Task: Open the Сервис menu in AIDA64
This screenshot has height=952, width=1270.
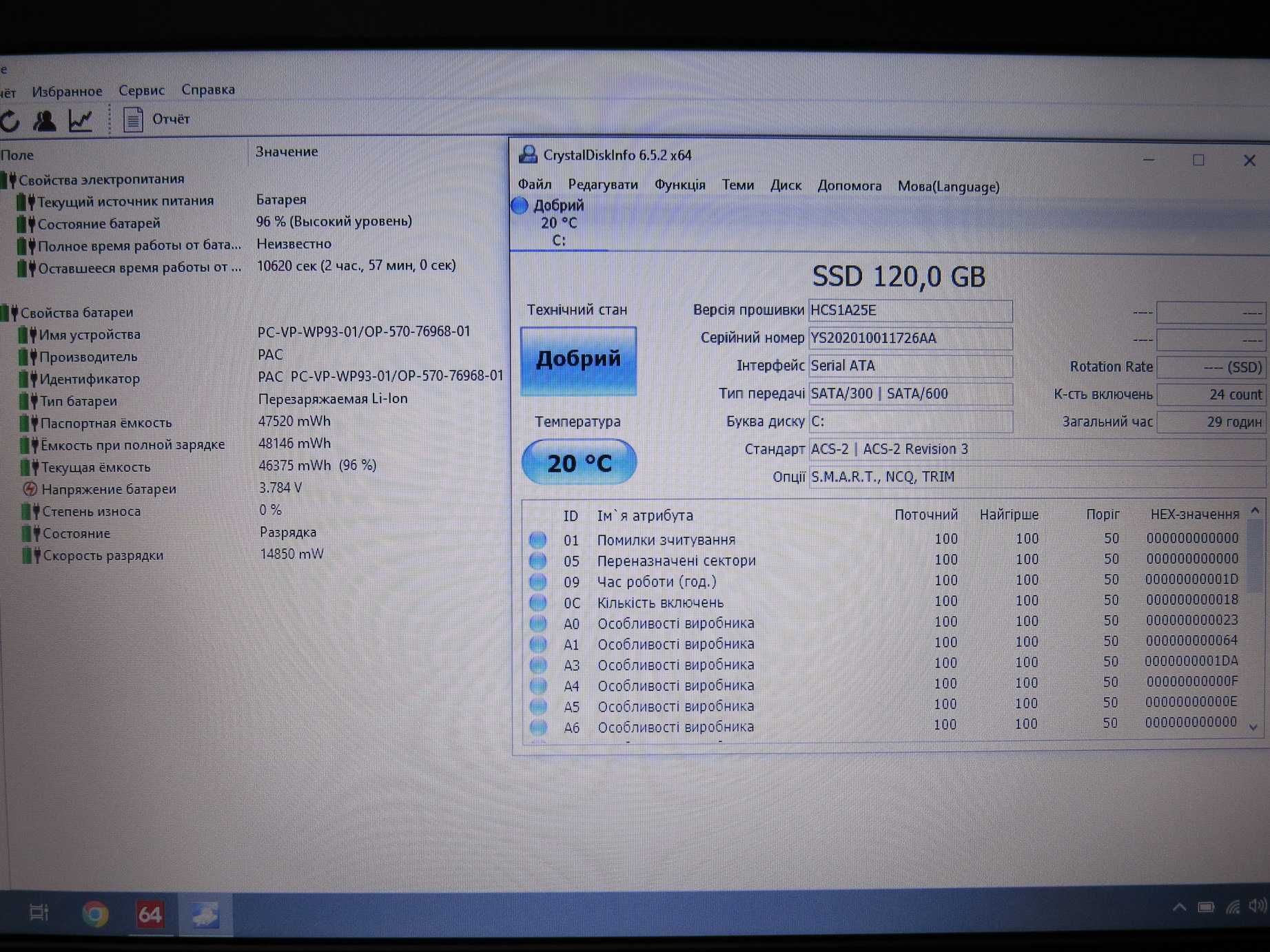Action: coord(141,90)
